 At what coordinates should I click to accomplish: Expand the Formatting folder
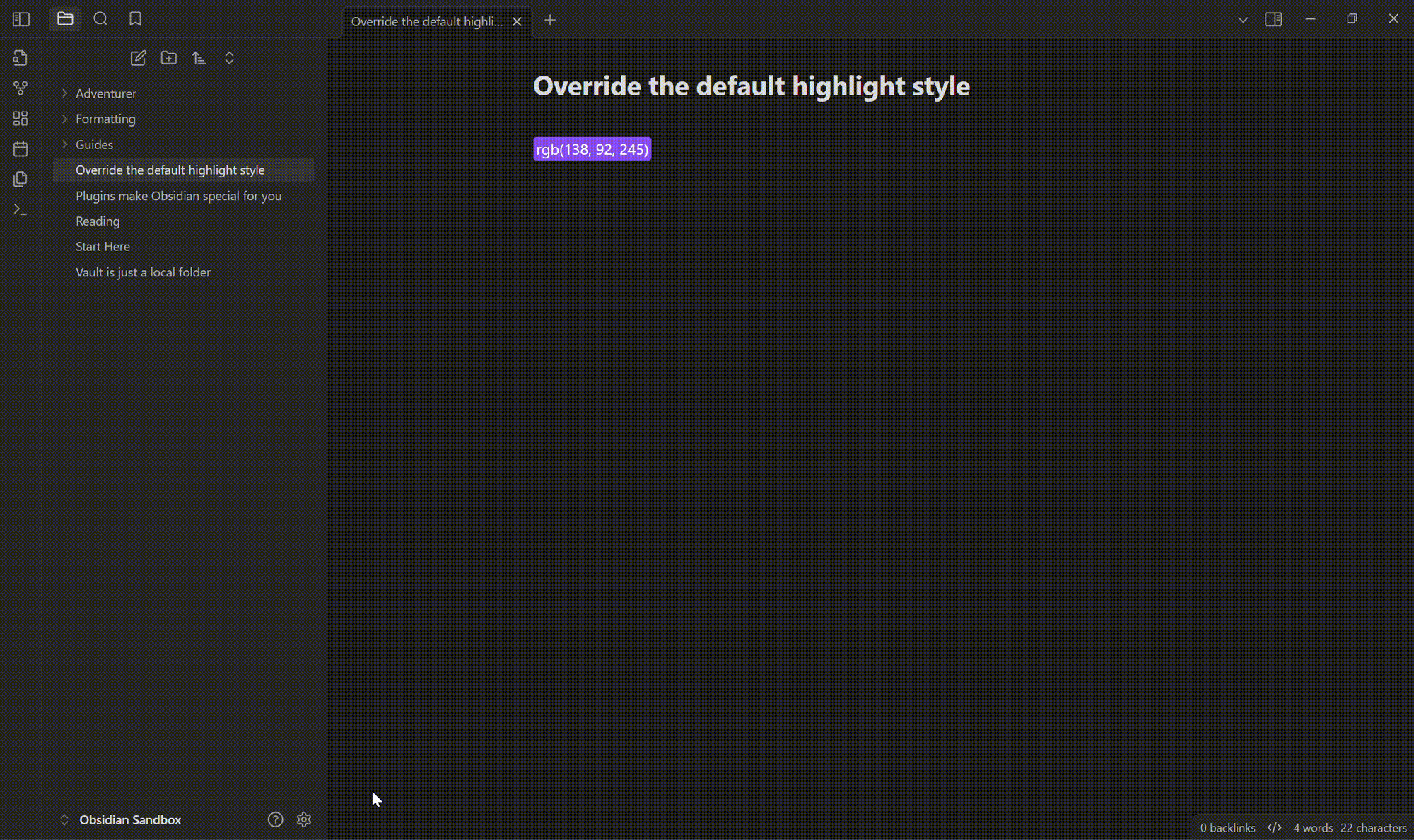(x=105, y=119)
